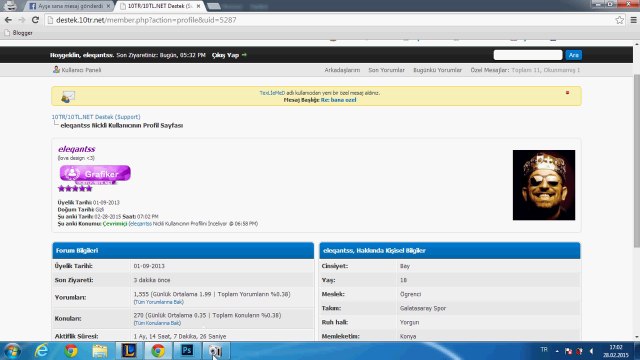The width and height of the screenshot is (640, 360).
Task: Open Son Yorumlar menu item
Action: (x=386, y=70)
